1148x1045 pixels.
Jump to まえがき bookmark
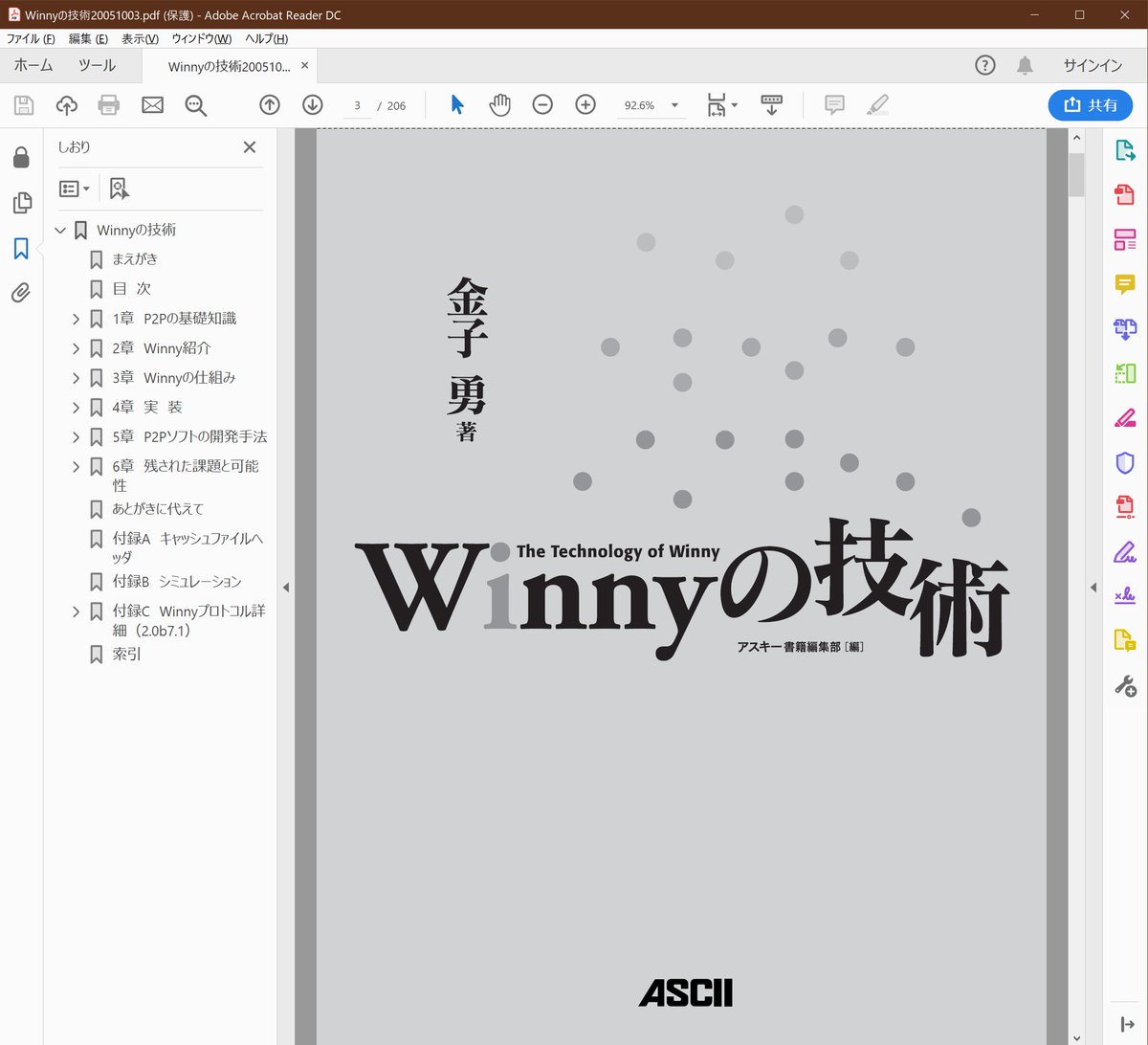[135, 259]
